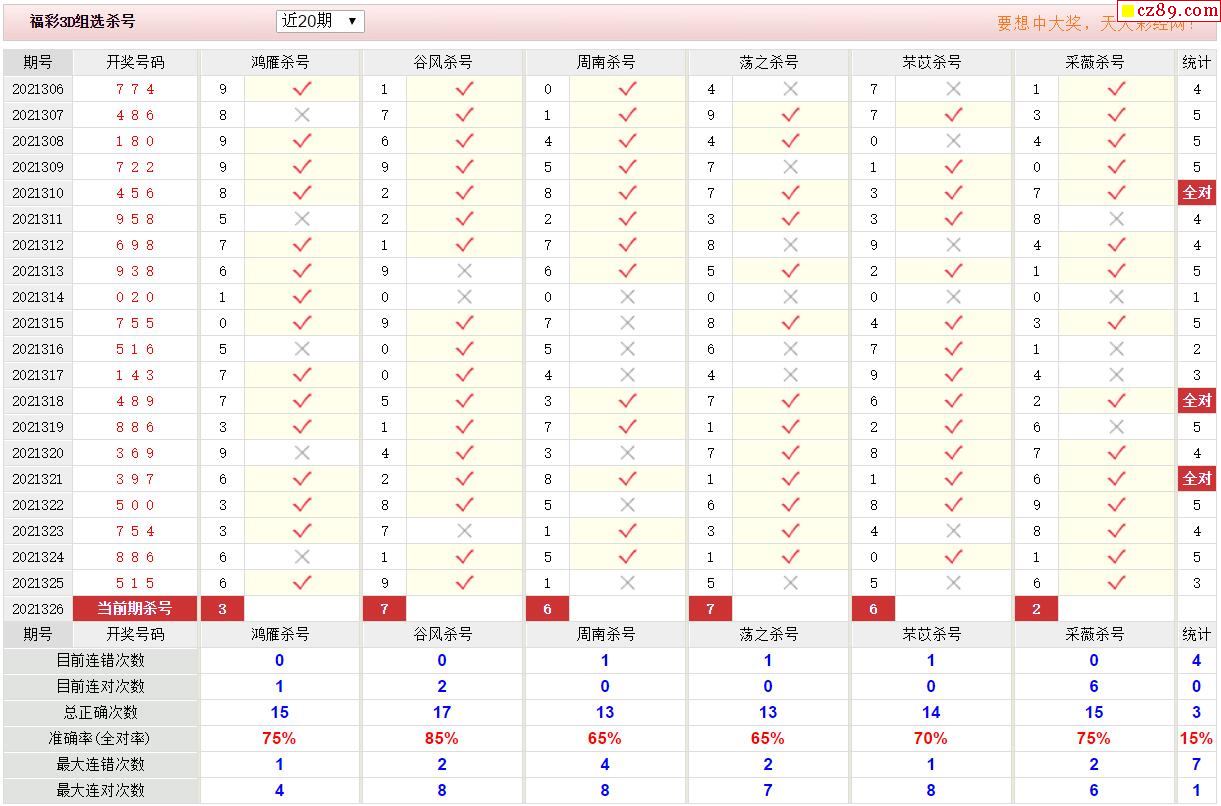Click the 85% accuracy value

[x=442, y=738]
